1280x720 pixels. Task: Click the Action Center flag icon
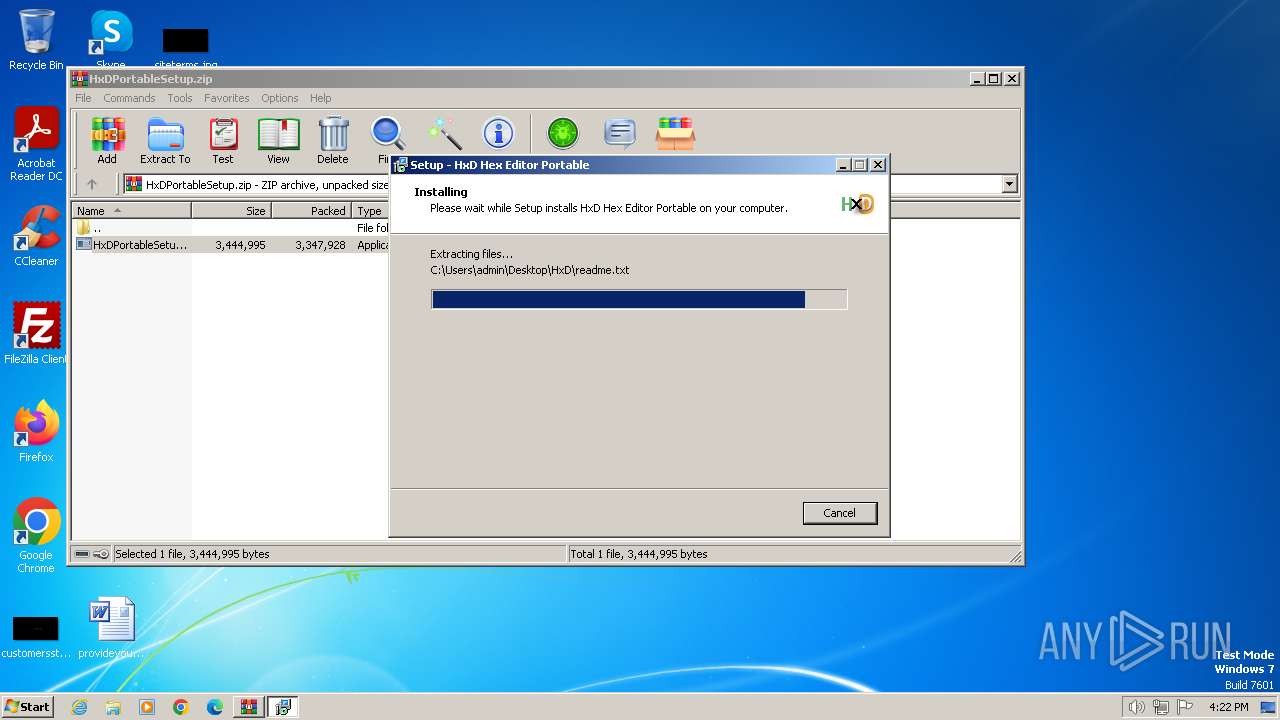tap(1185, 707)
